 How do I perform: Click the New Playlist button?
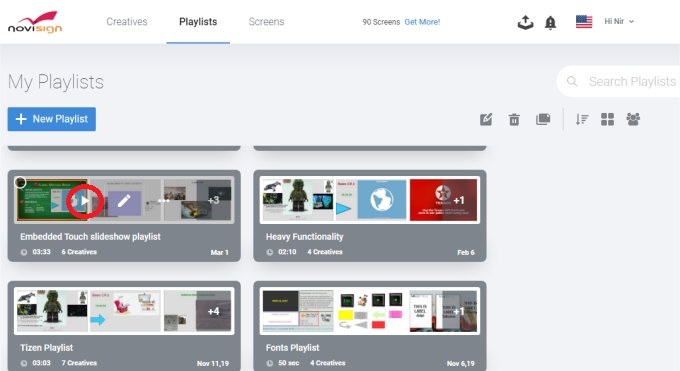52,119
